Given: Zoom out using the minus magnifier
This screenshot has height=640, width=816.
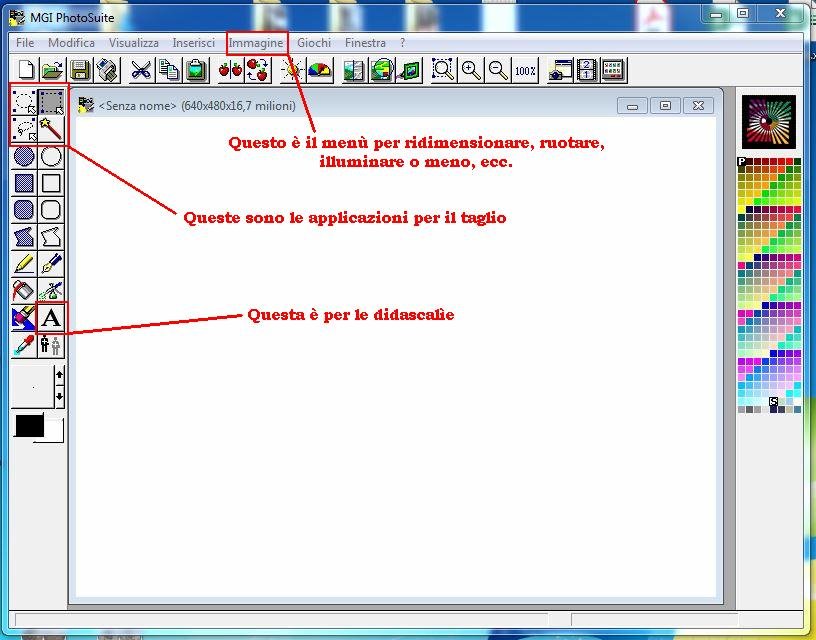Looking at the screenshot, I should 498,70.
